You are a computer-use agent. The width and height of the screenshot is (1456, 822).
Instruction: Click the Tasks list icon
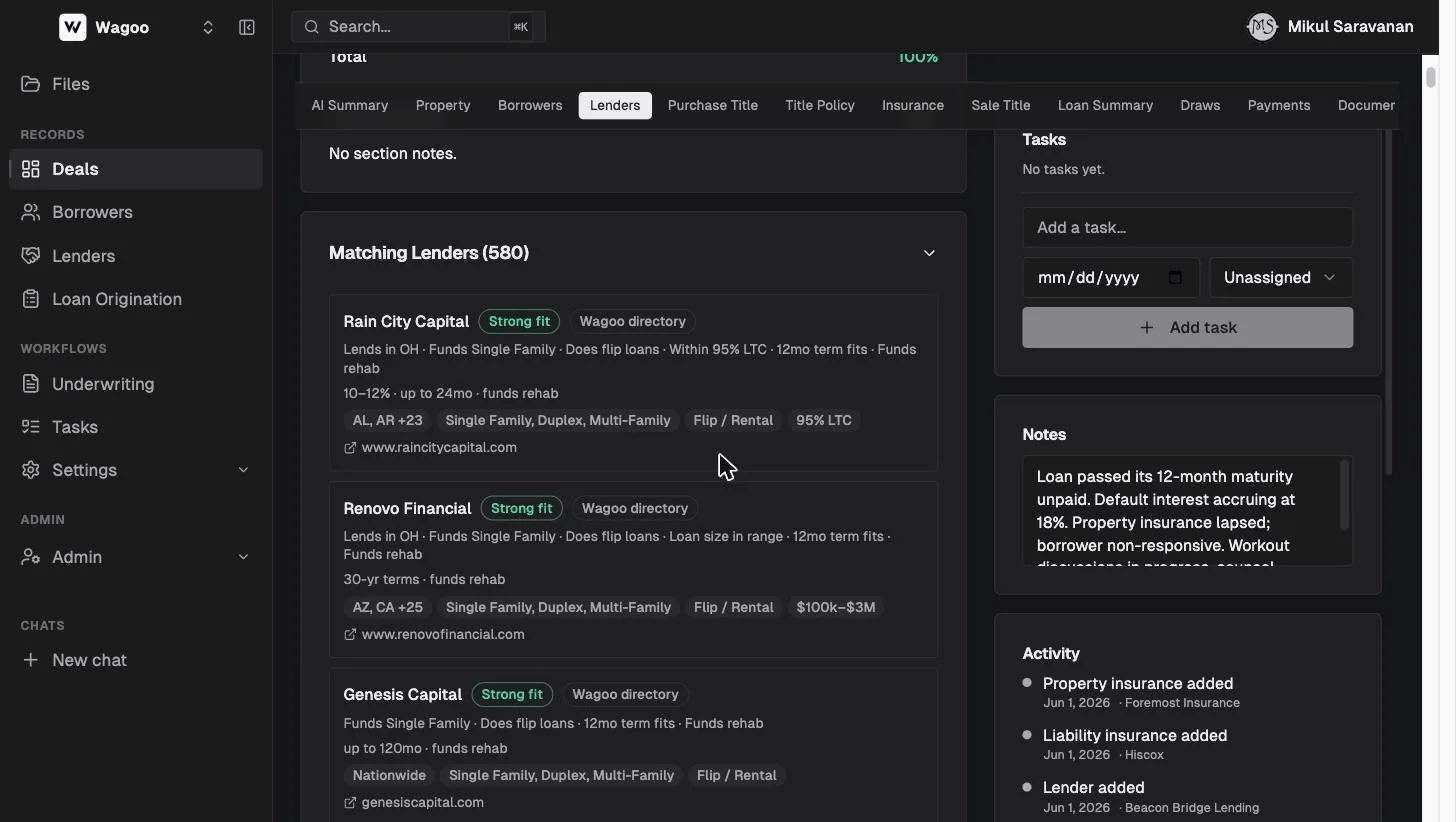click(31, 427)
